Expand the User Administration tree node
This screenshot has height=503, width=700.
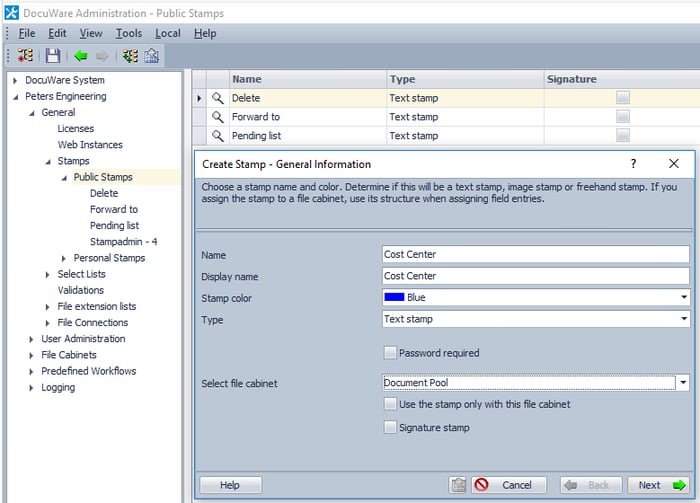click(32, 339)
